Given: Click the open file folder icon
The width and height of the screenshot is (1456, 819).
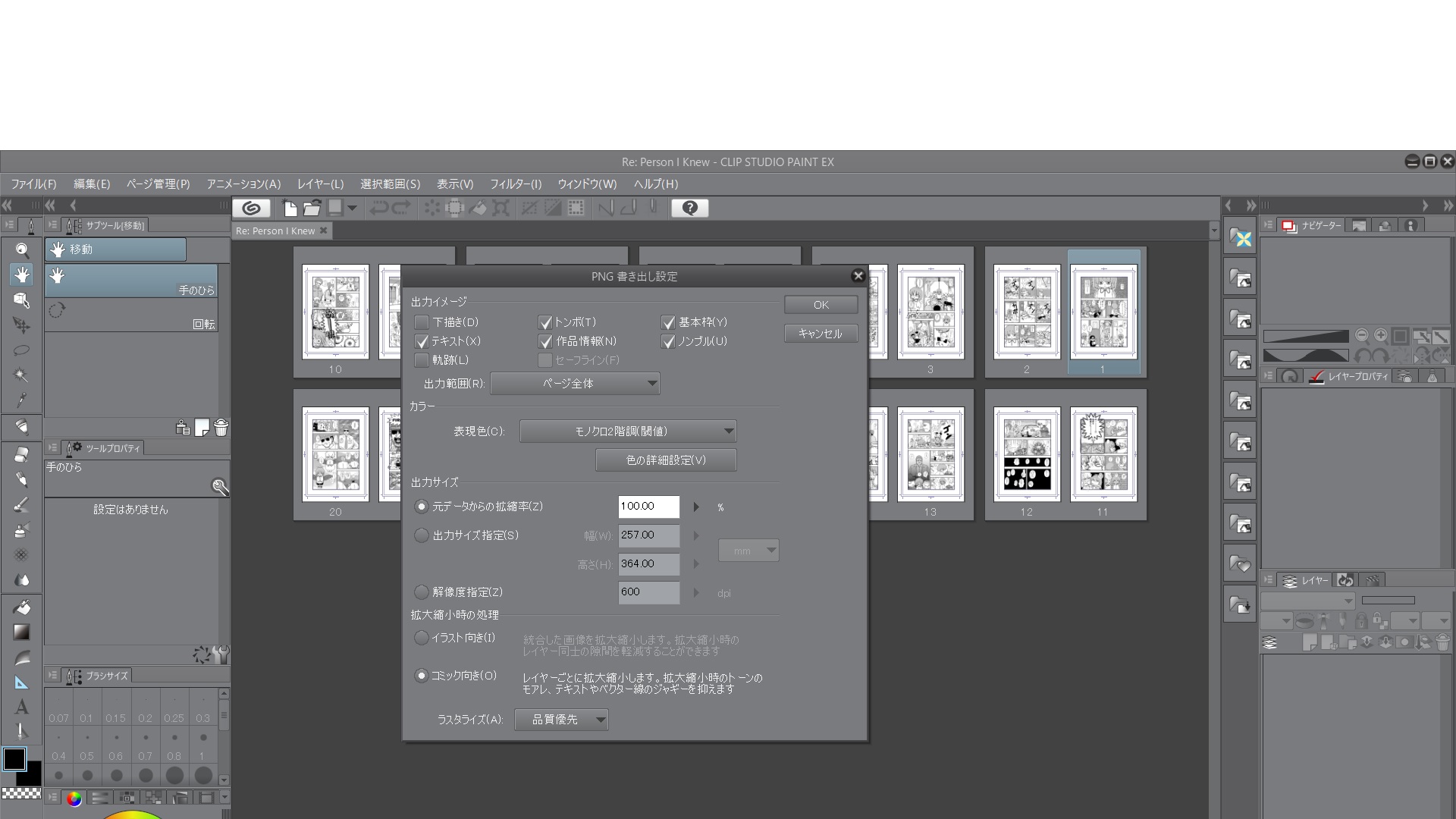Looking at the screenshot, I should (x=312, y=208).
